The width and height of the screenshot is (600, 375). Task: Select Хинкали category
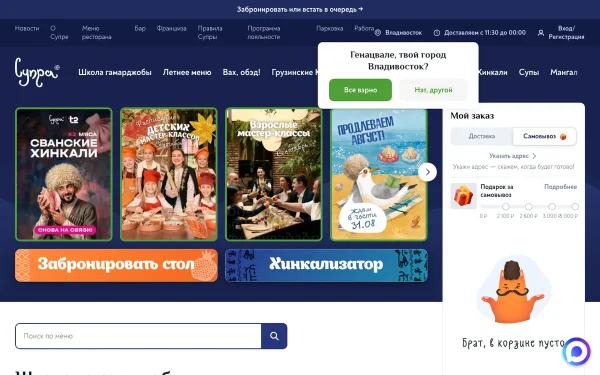tap(492, 72)
